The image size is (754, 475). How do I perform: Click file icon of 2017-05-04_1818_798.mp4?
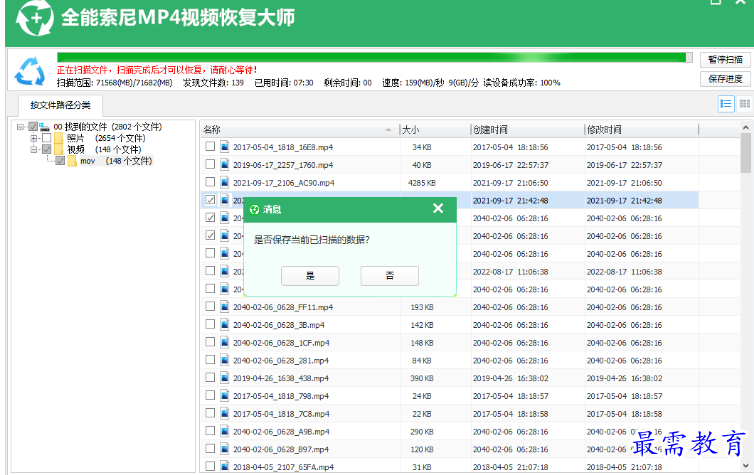coord(225,396)
